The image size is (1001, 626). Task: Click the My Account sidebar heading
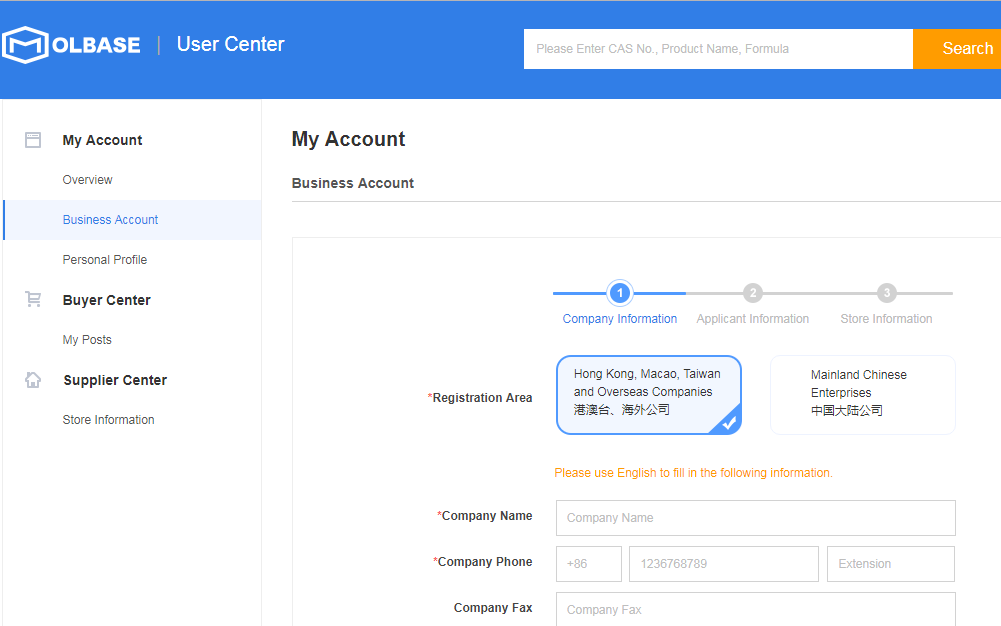click(x=102, y=140)
